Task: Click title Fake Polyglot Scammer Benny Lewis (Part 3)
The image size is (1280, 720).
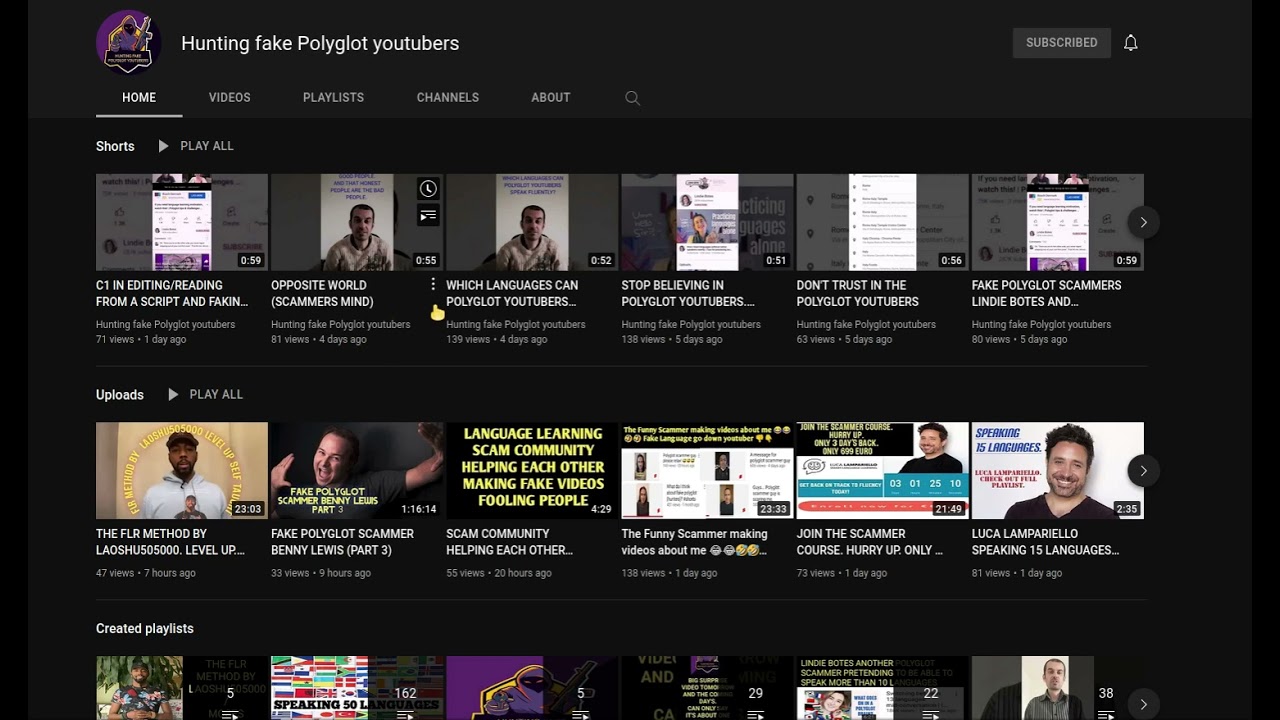Action: (x=342, y=542)
